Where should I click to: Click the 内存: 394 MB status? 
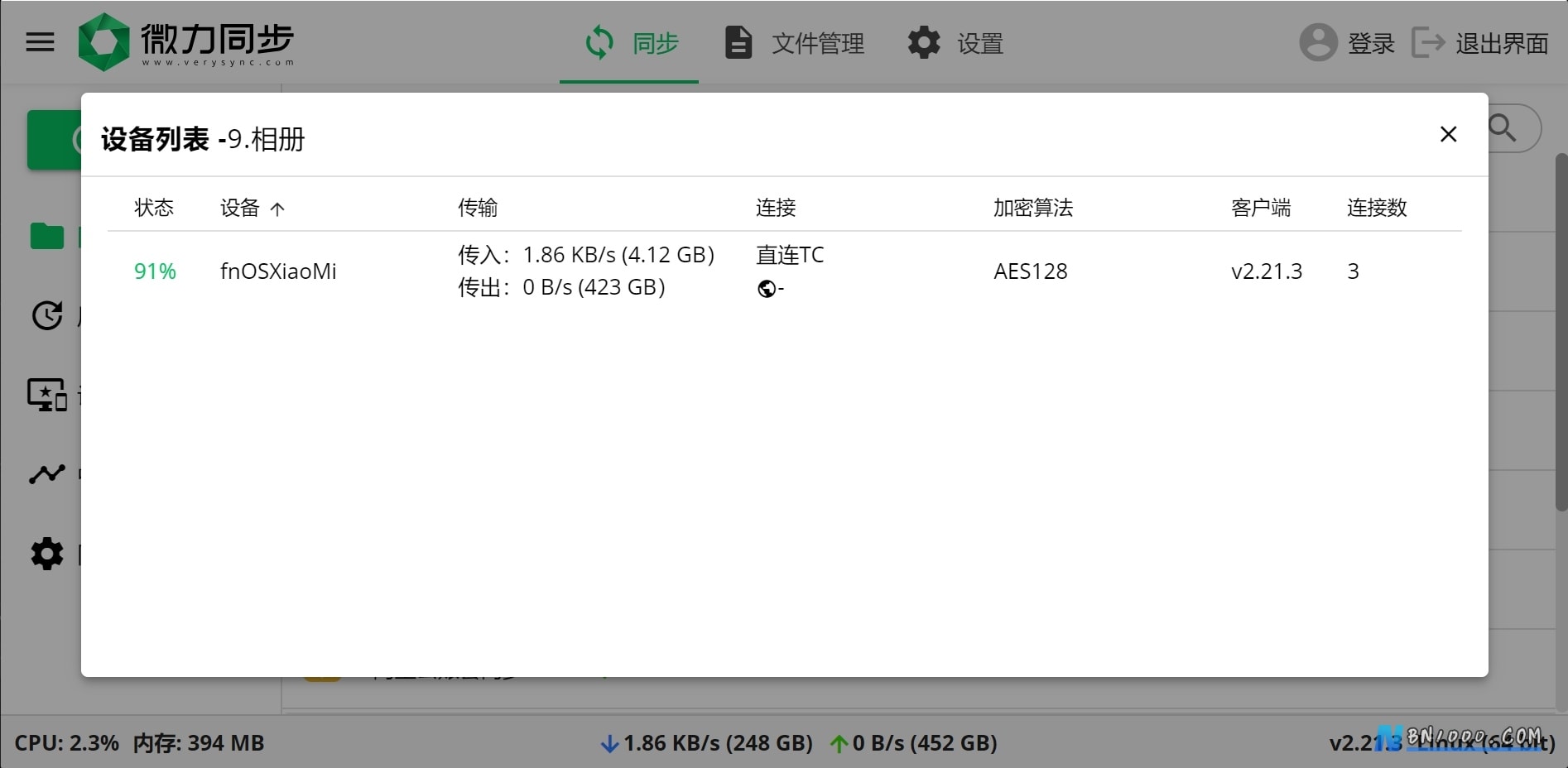tap(199, 743)
